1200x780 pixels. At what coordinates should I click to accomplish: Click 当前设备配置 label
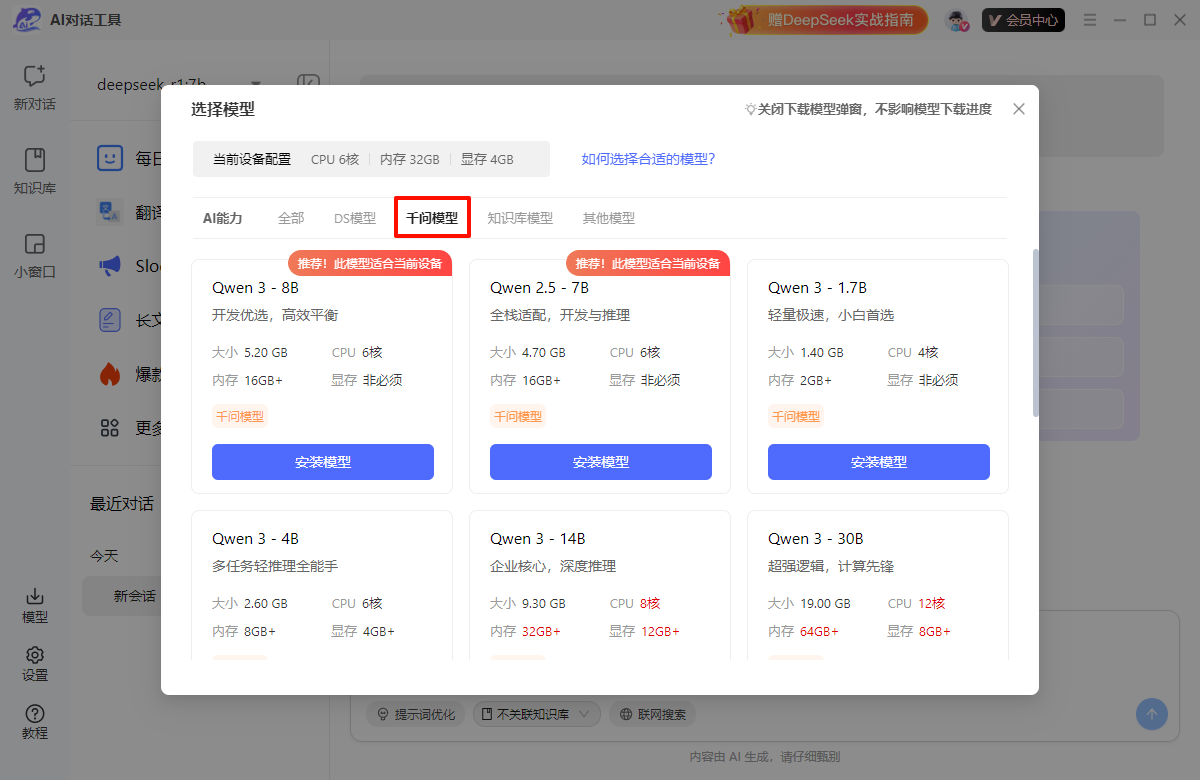pyautogui.click(x=252, y=159)
